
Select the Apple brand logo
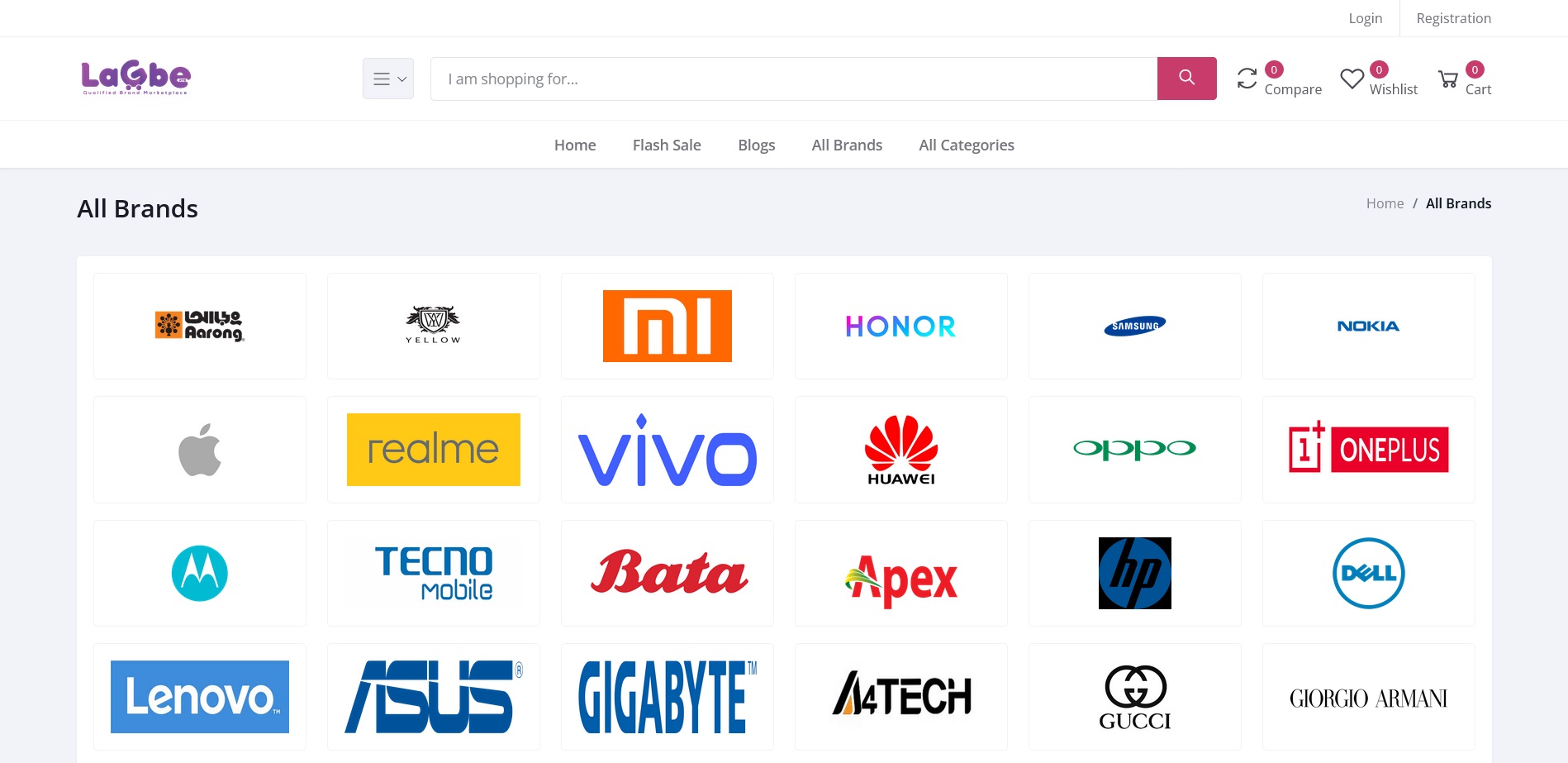pos(200,450)
